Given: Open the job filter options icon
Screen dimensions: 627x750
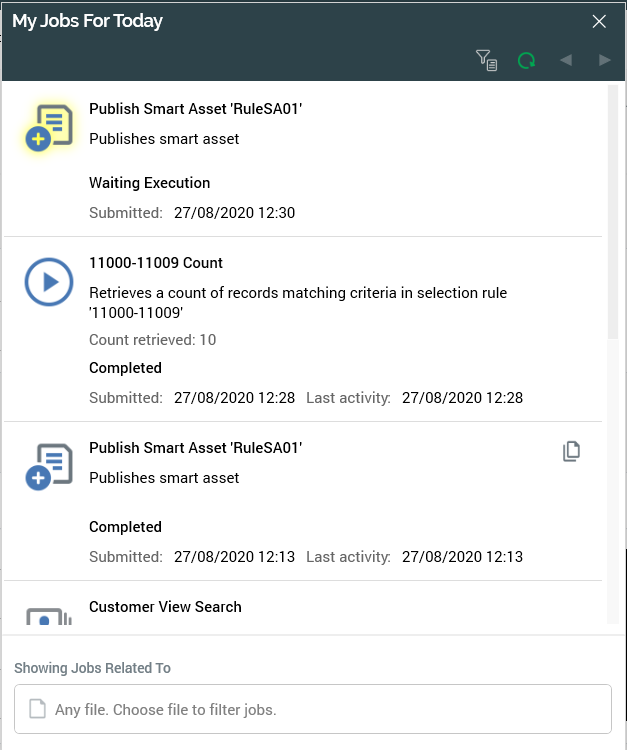Looking at the screenshot, I should tap(486, 61).
